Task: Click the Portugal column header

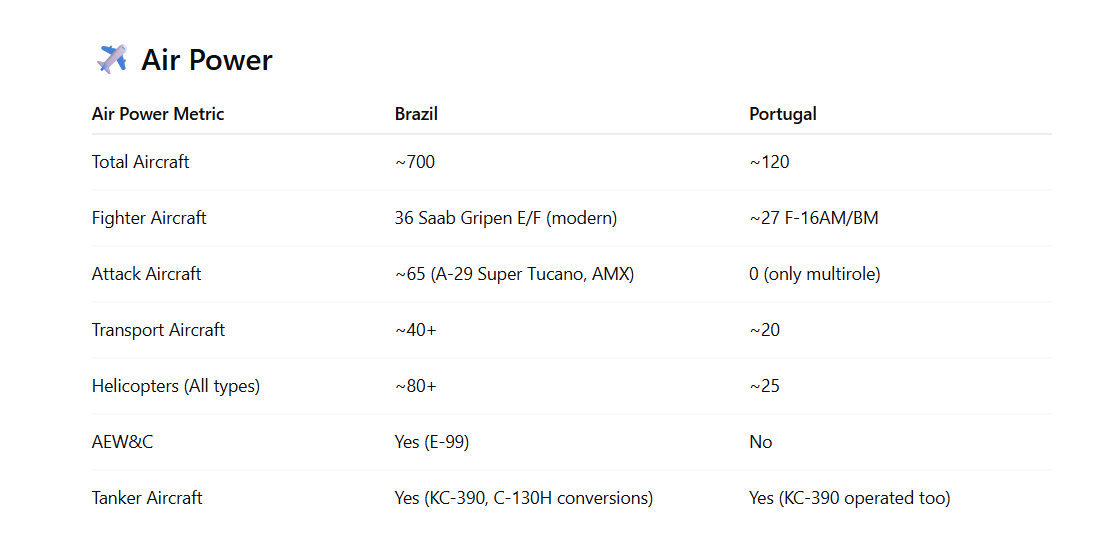Action: (782, 114)
